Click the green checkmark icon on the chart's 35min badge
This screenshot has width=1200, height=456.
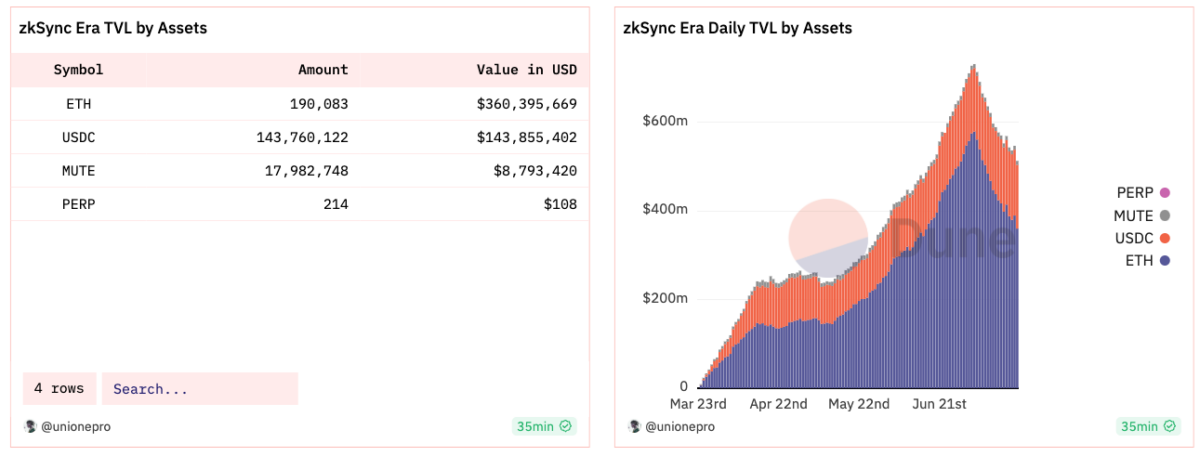(1171, 426)
